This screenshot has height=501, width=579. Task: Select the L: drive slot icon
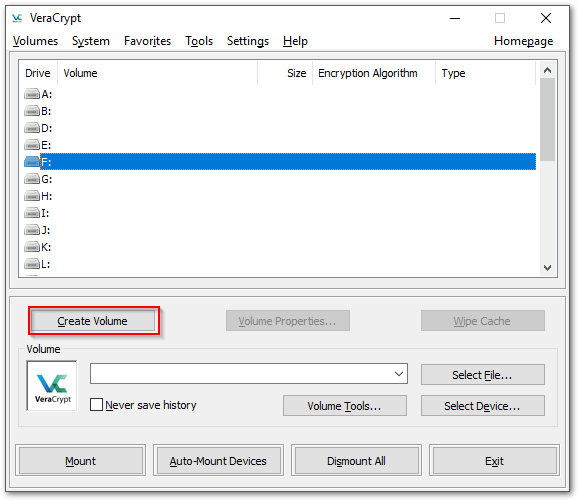pyautogui.click(x=32, y=264)
